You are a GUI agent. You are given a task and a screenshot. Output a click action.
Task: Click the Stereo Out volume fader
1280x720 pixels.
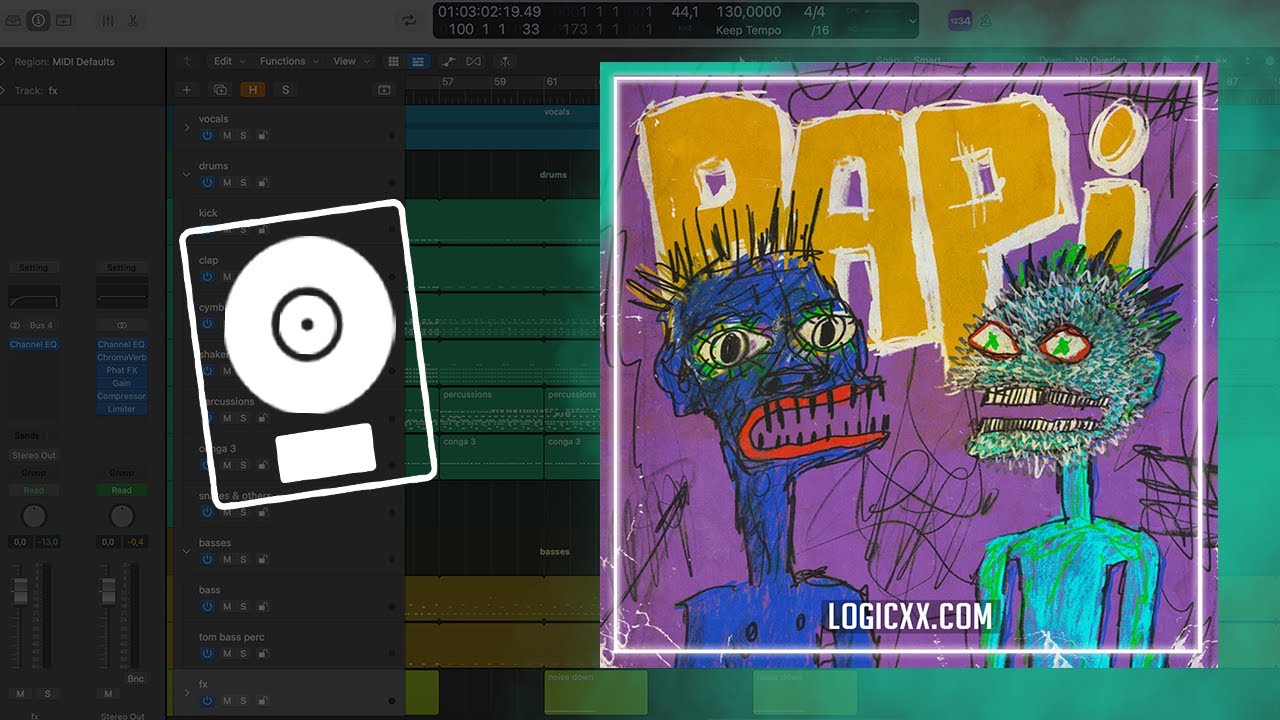107,590
